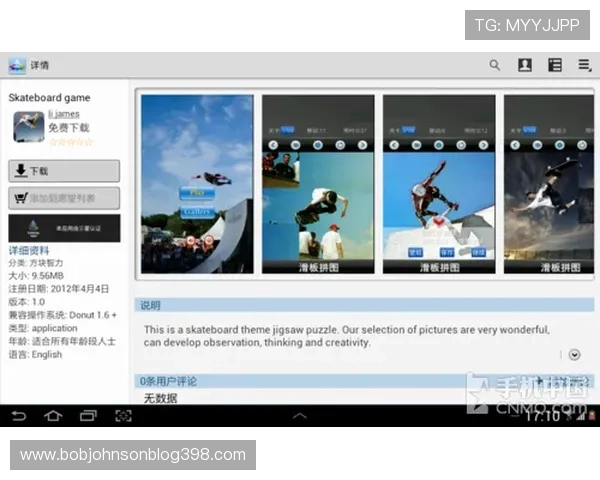Open the first skateboard screenshot thumbnail

(x=197, y=184)
